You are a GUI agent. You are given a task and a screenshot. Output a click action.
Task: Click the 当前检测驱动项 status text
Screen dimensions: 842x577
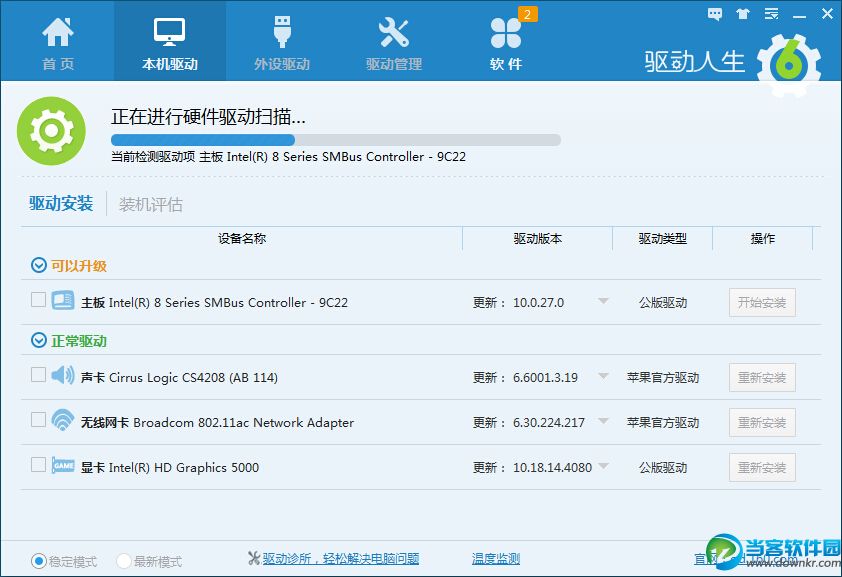pos(288,157)
